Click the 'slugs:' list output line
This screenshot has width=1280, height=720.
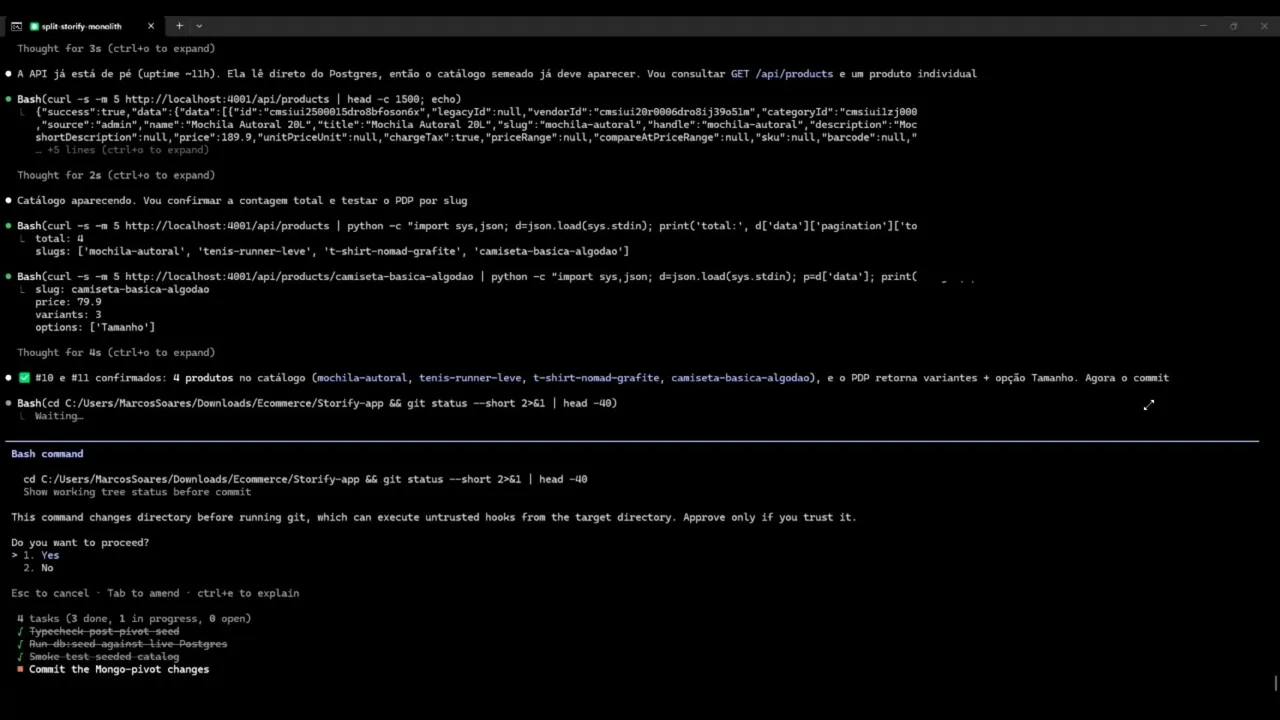point(332,251)
